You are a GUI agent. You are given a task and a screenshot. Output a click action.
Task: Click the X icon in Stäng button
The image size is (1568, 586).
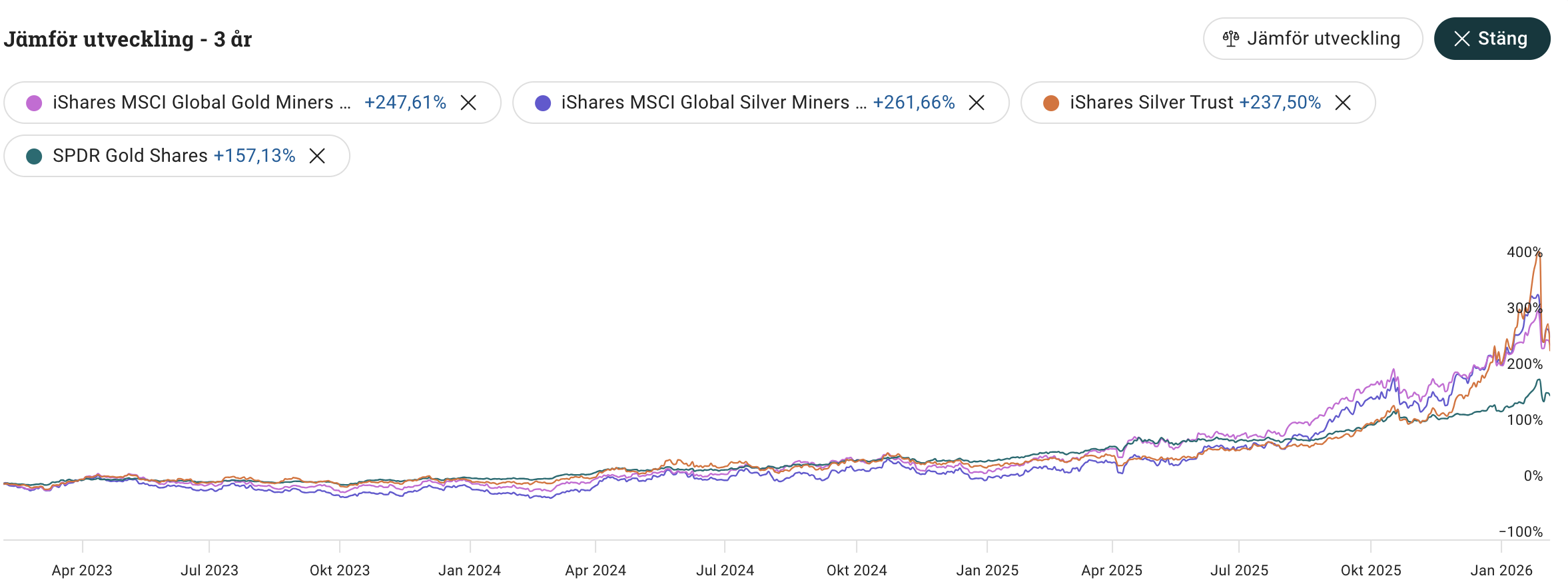[1461, 39]
